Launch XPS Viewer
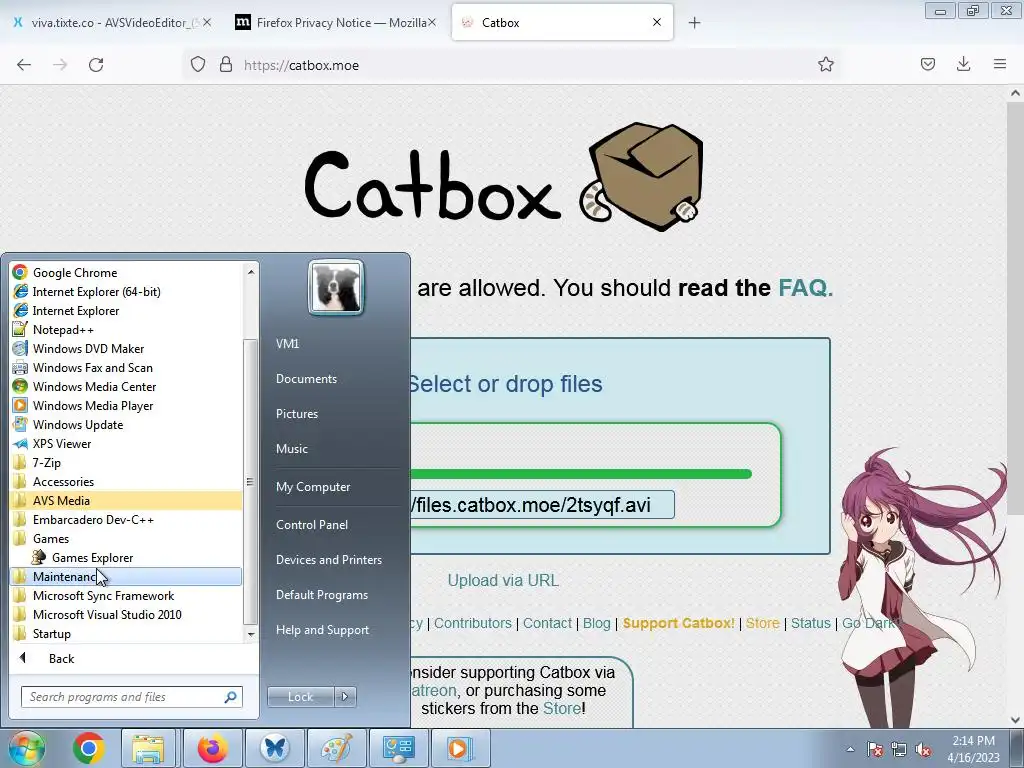 tap(62, 443)
